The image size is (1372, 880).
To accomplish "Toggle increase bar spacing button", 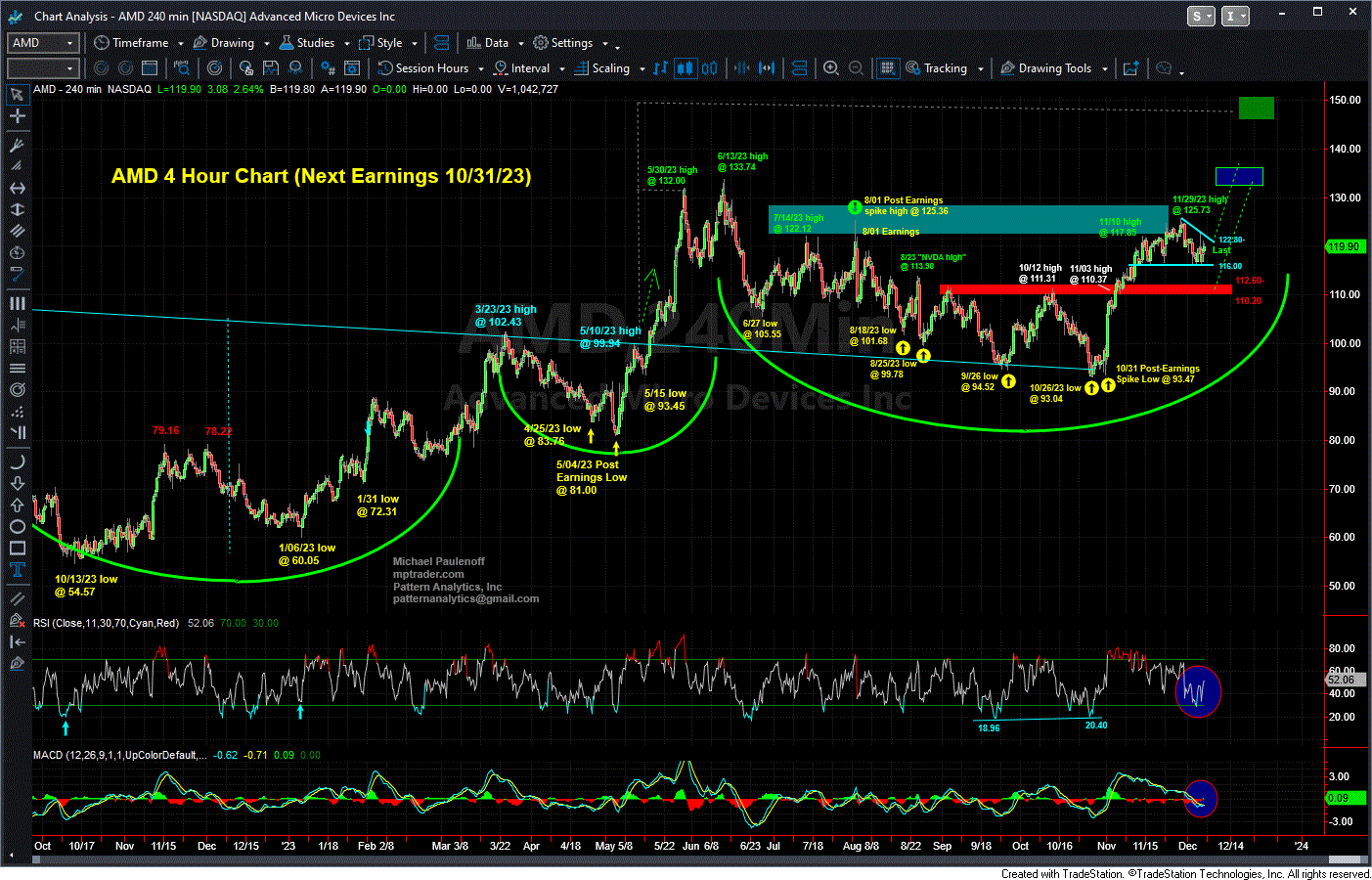I will pos(767,68).
